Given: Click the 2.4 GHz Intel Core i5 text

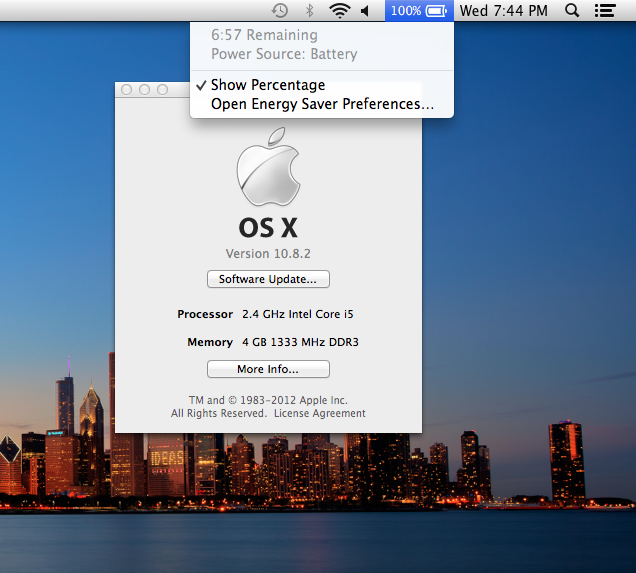Looking at the screenshot, I should pyautogui.click(x=298, y=314).
